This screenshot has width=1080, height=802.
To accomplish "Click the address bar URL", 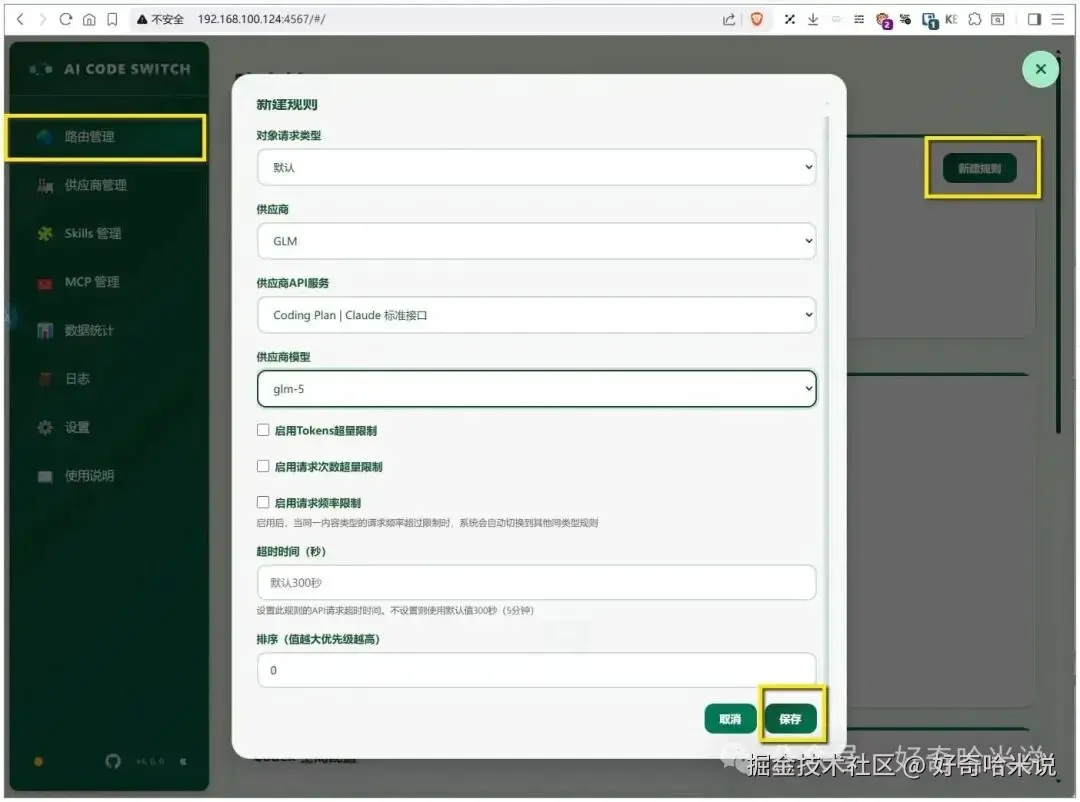I will coord(262,19).
